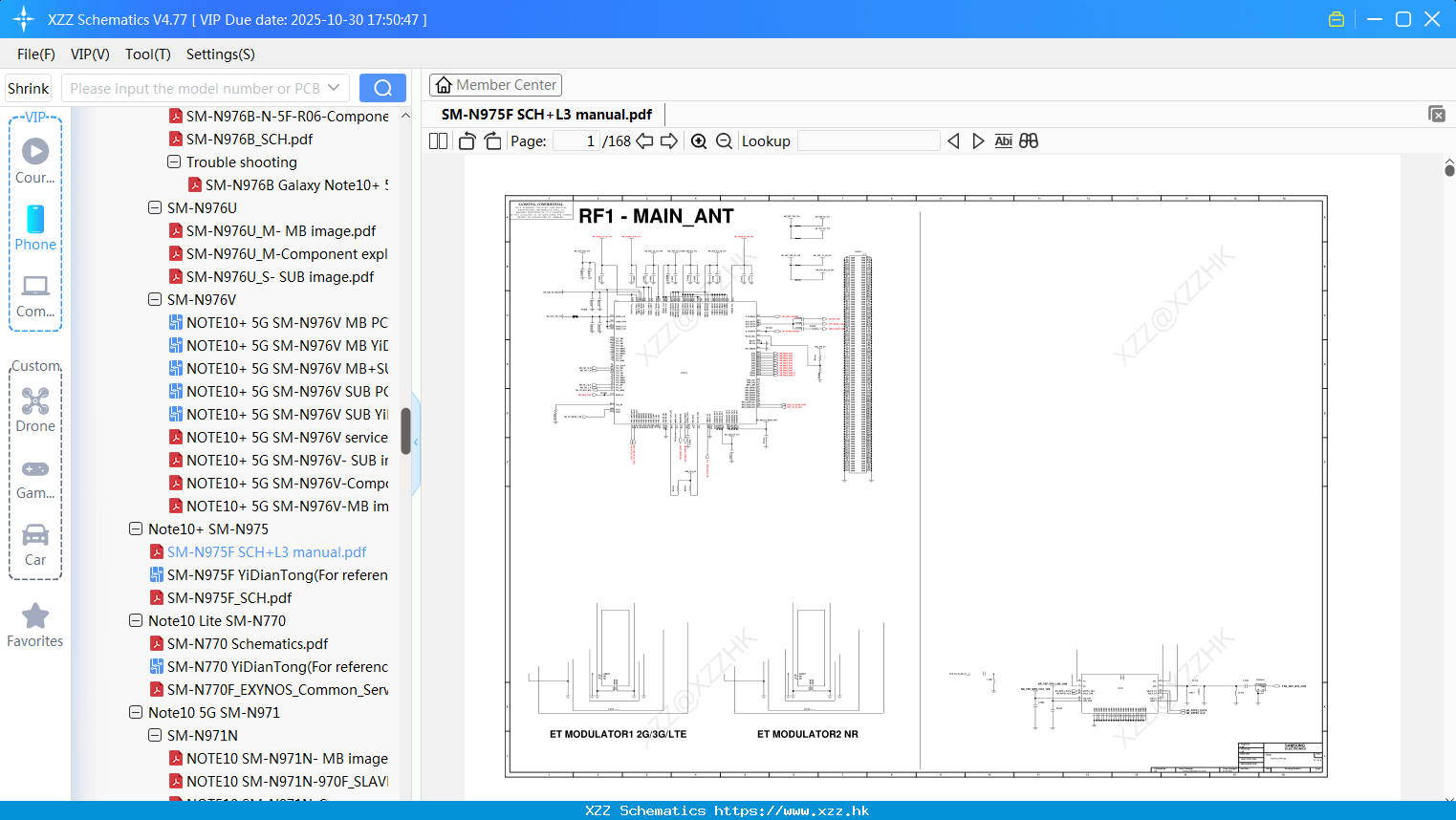Zoom out of the schematic
Screen dimensions: 1456x820
[x=725, y=141]
